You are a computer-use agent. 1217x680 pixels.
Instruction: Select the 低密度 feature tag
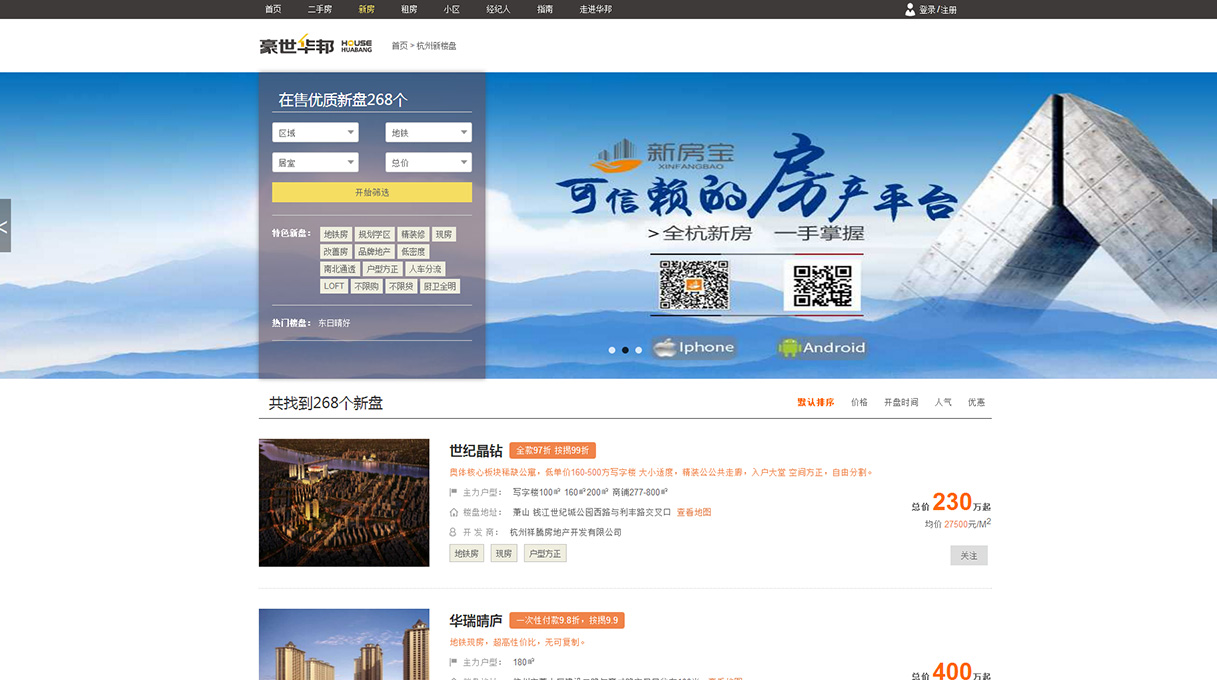413,252
